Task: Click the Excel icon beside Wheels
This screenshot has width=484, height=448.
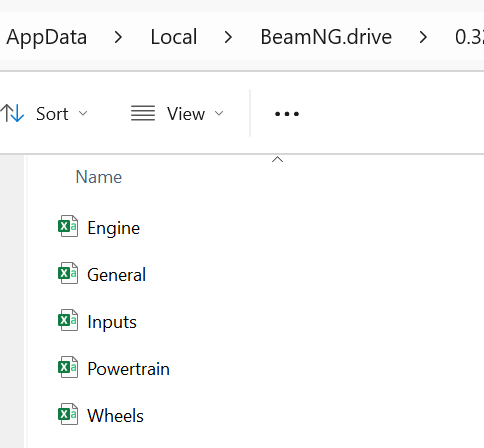Action: click(68, 414)
